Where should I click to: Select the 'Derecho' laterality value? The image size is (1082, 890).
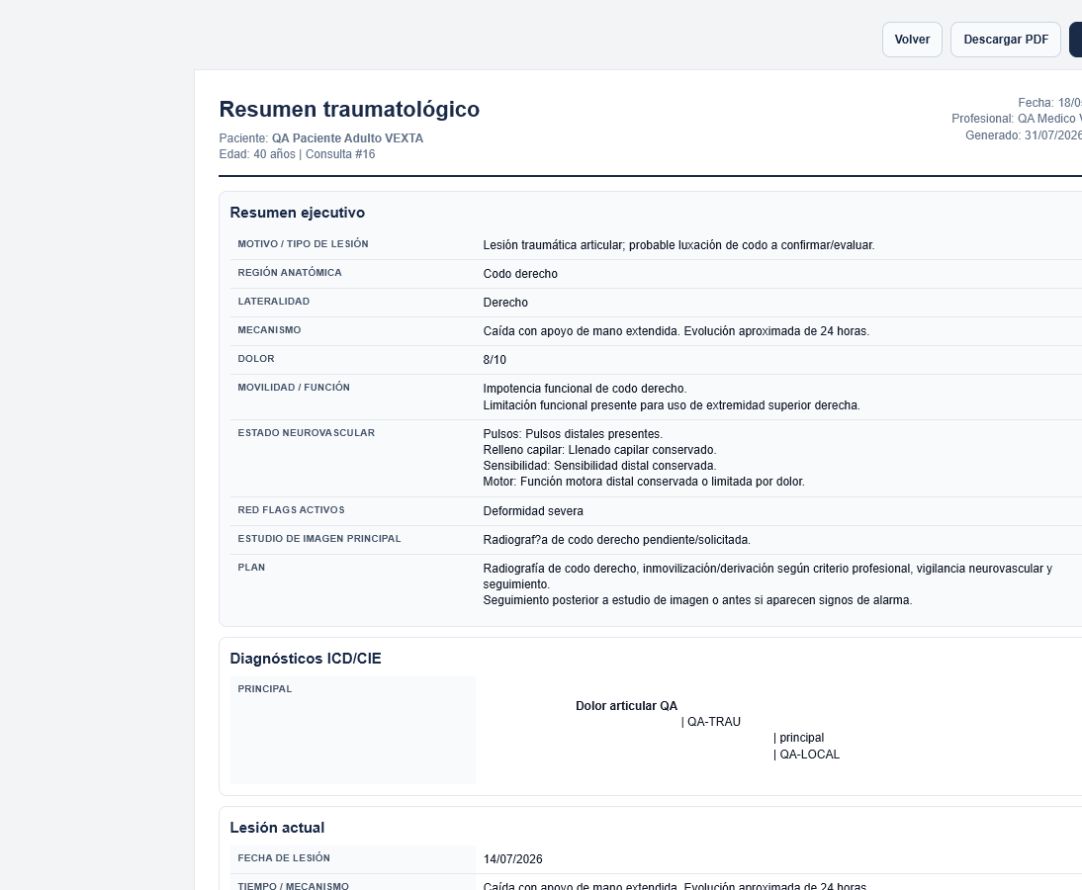coord(505,303)
